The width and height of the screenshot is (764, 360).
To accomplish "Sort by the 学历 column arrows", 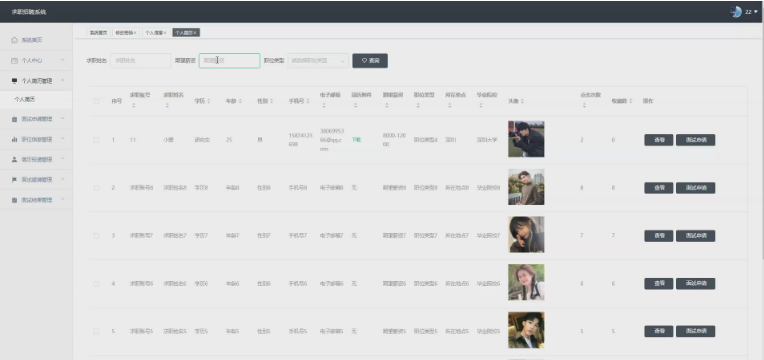I will click(209, 101).
